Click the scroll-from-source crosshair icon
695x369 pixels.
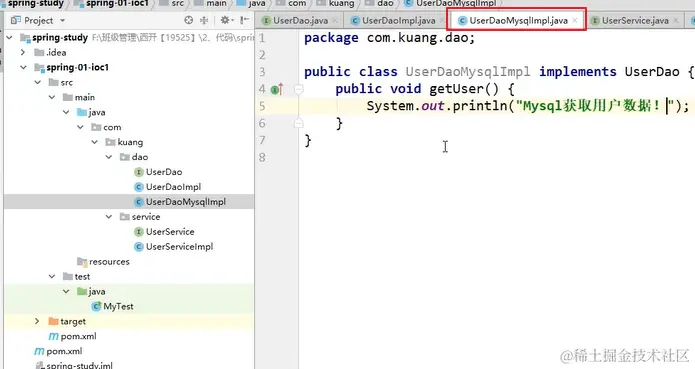coord(189,20)
